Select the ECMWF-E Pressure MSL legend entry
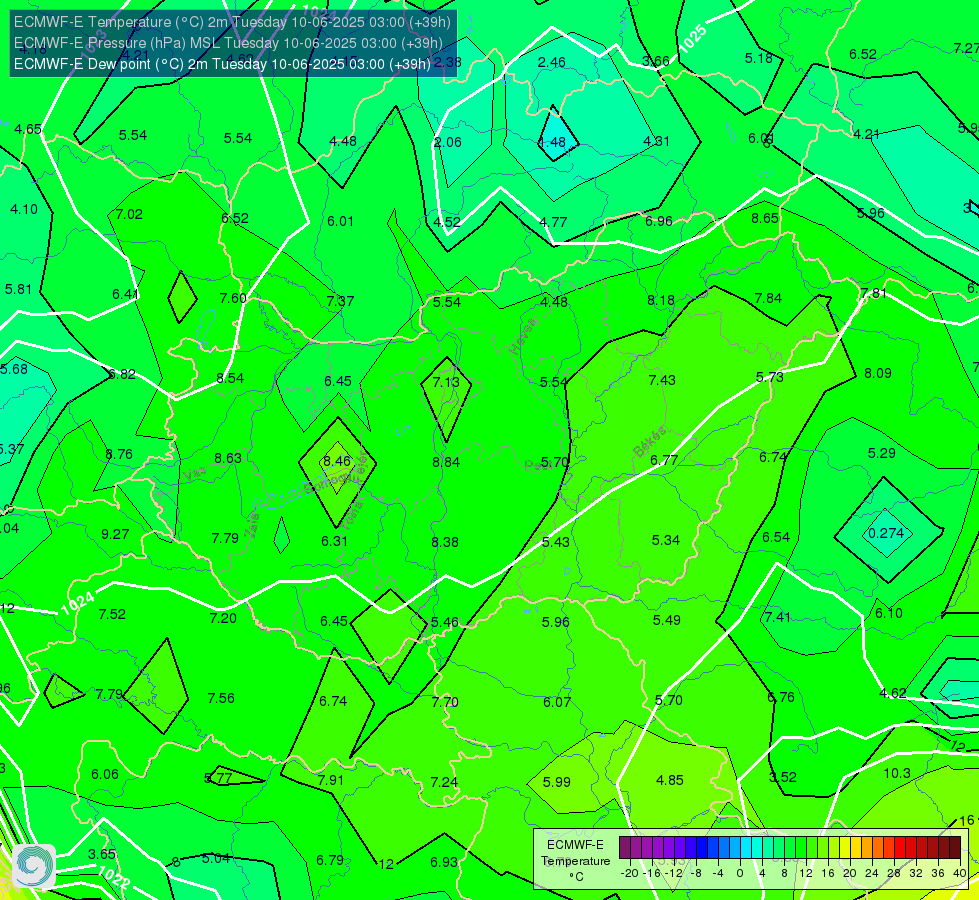 coord(229,43)
